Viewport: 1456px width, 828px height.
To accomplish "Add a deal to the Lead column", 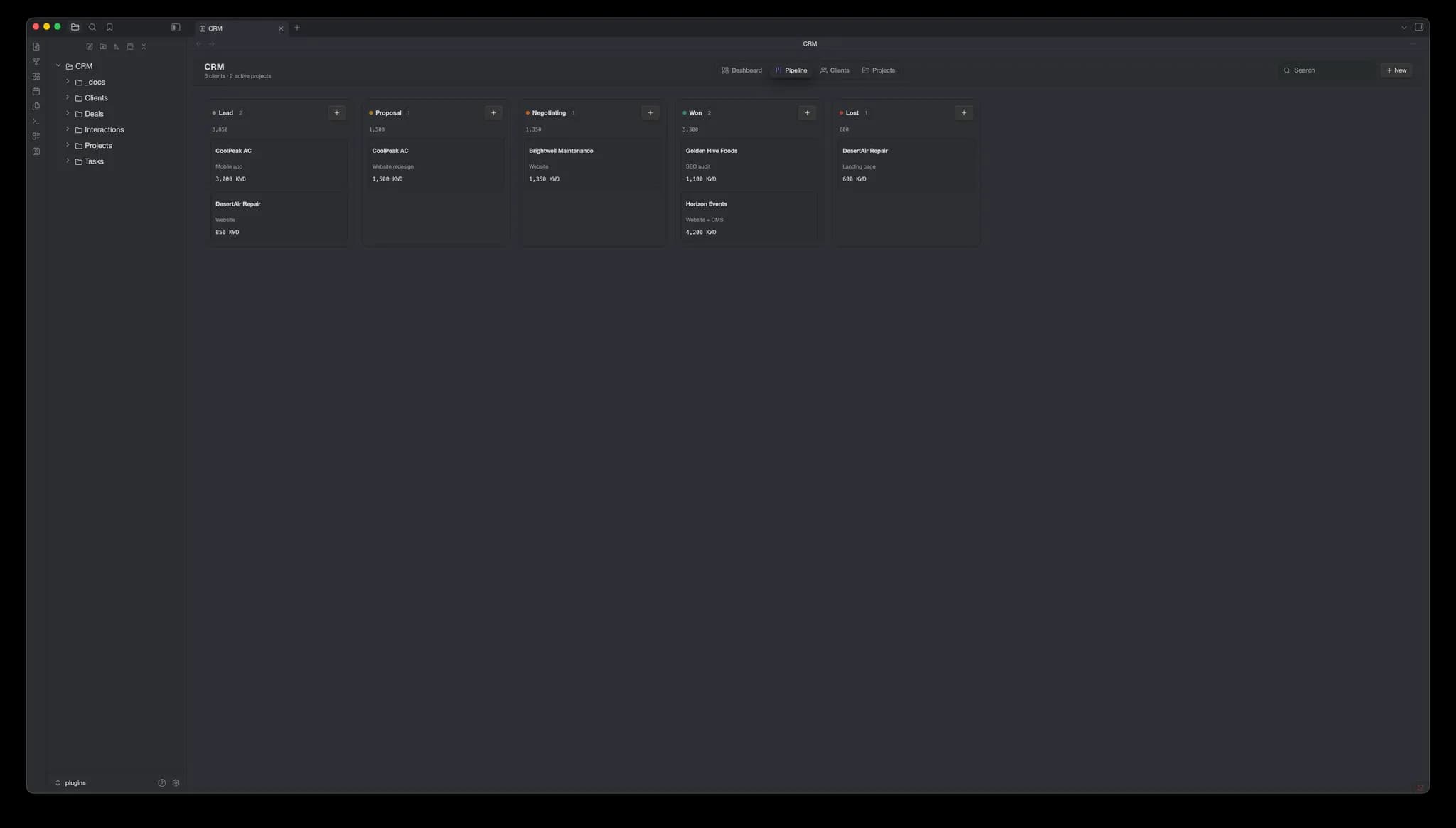I will pos(337,112).
